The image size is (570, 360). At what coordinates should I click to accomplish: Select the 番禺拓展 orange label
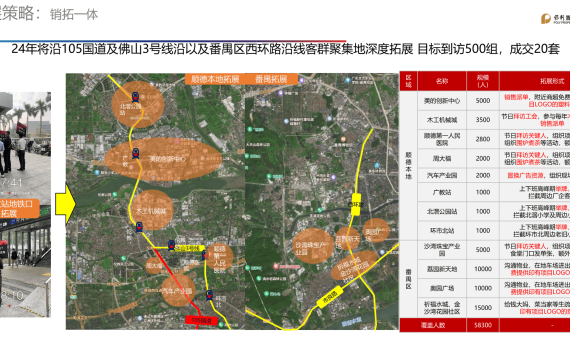click(x=271, y=79)
